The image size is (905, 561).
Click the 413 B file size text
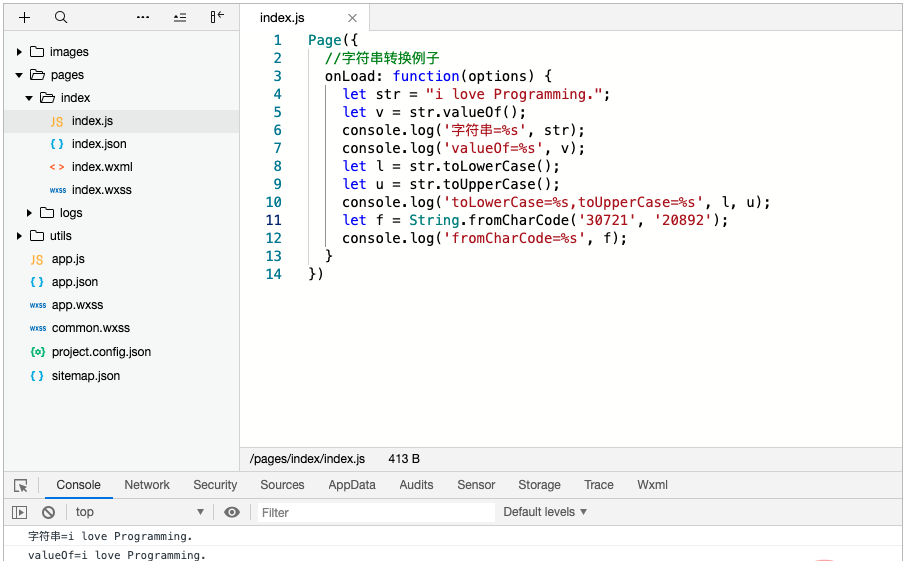coord(404,459)
